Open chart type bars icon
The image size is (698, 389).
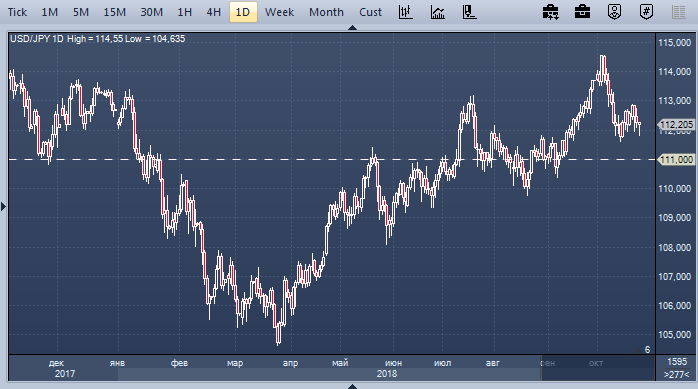pos(406,12)
